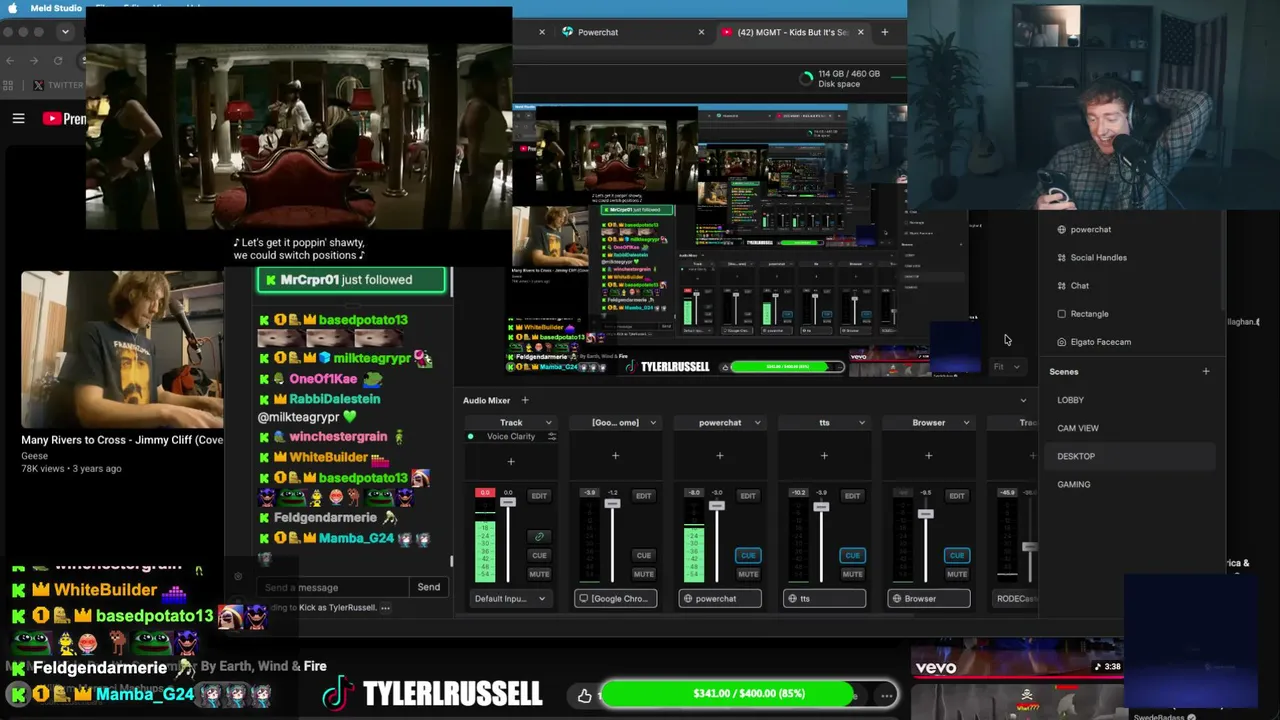The width and height of the screenshot is (1280, 720).
Task: Click the Many Rivers to Cross video title
Action: (x=122, y=440)
